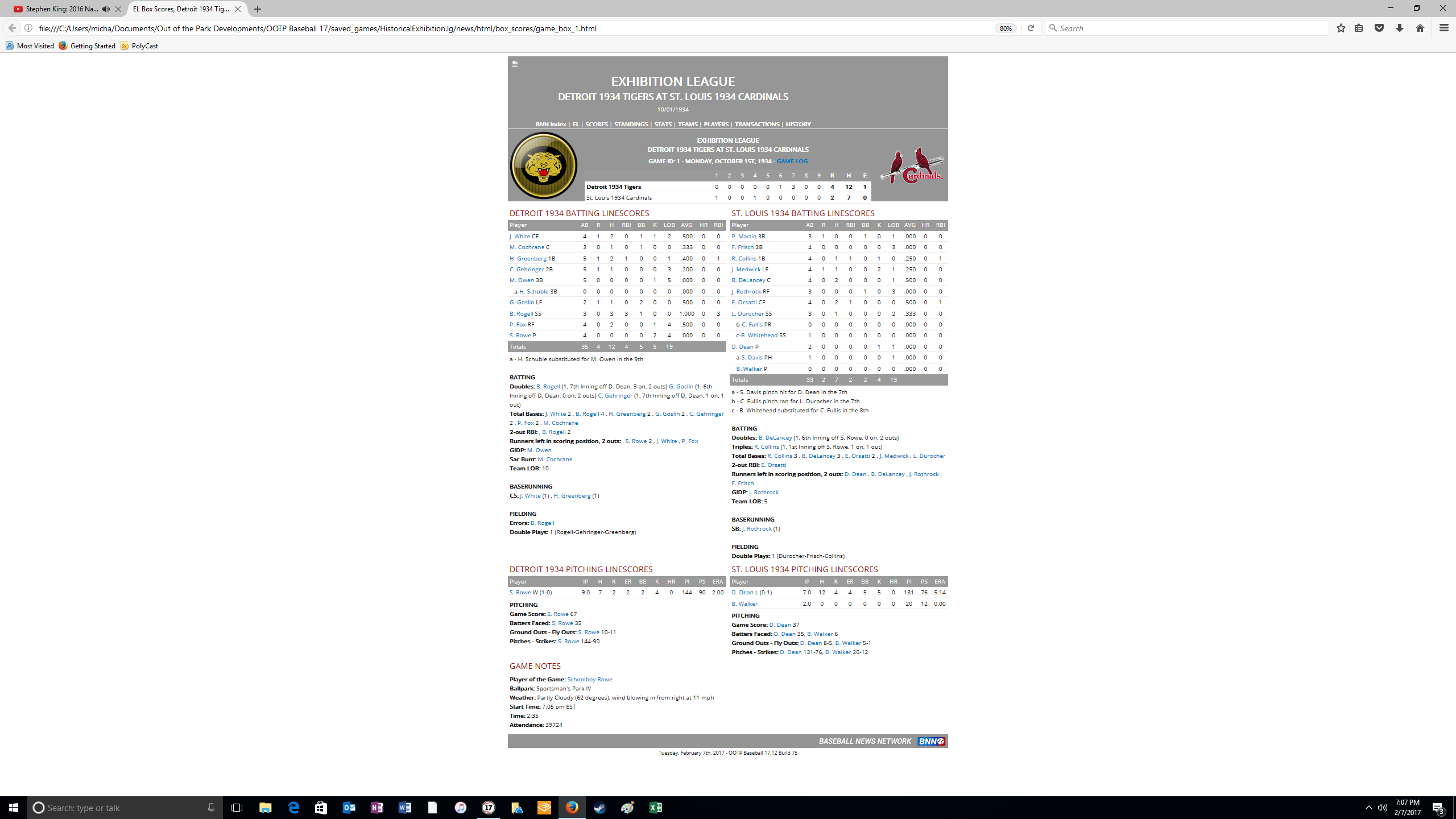Click the Pocket save icon
The image size is (1456, 819).
tap(1379, 28)
